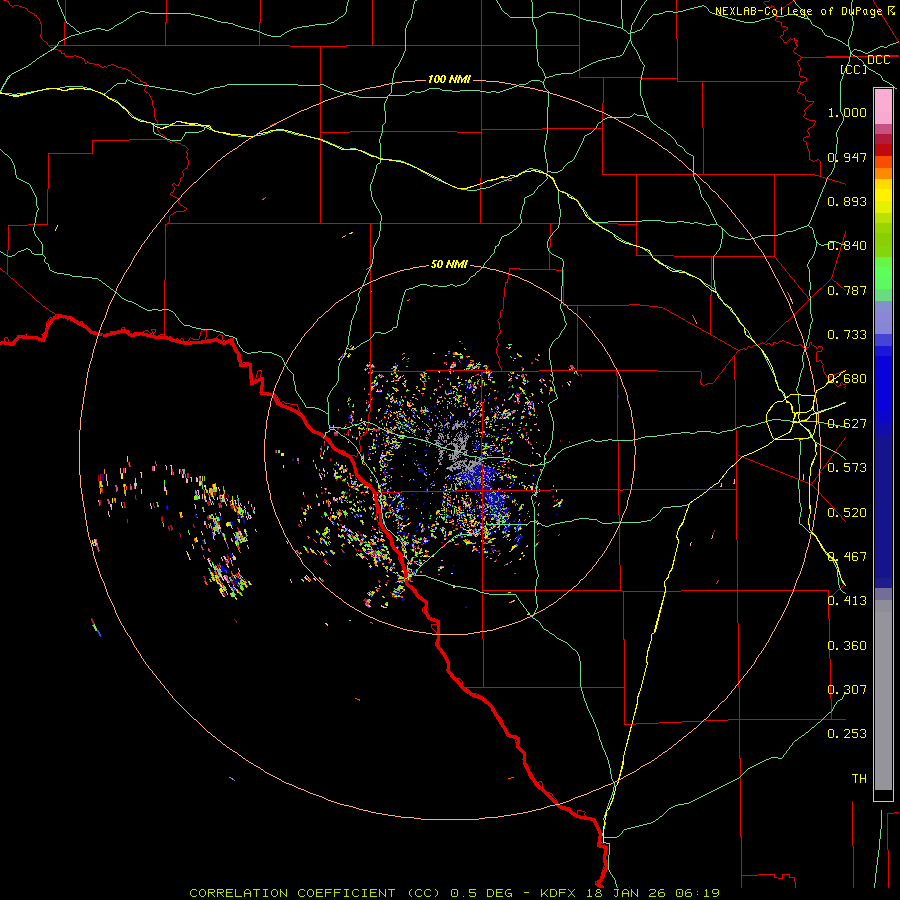900x900 pixels.
Task: Pick the dark red swatch near 0.947
Action: click(x=883, y=150)
